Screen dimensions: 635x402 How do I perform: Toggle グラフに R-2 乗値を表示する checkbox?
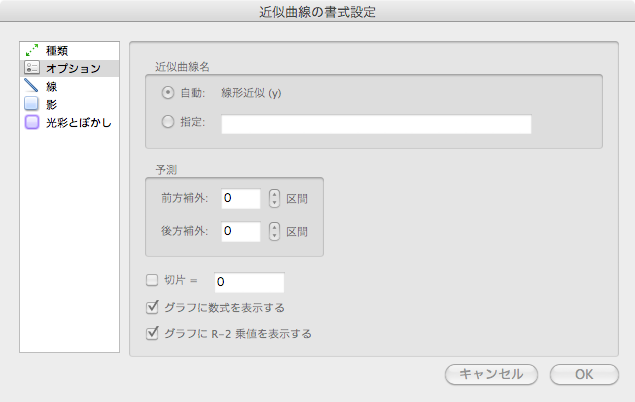click(153, 334)
